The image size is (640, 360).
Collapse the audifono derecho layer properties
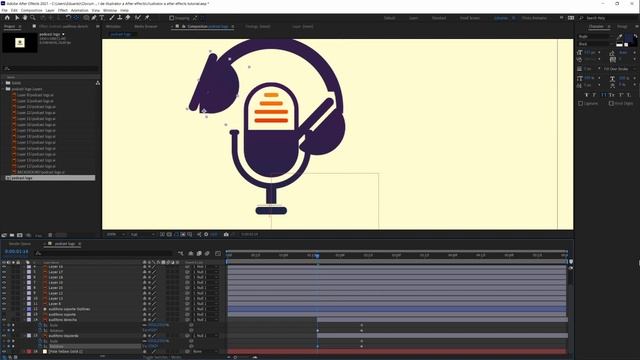coord(24,320)
